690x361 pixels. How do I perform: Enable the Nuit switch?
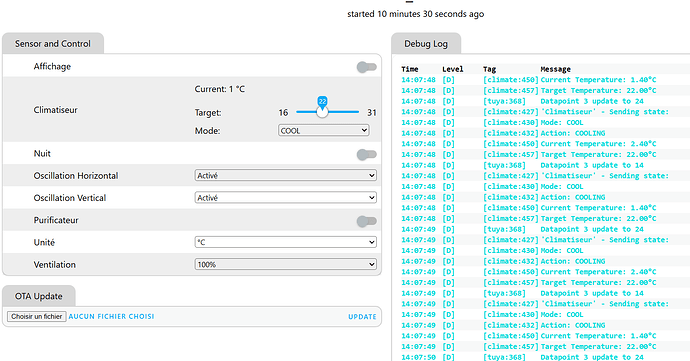pyautogui.click(x=367, y=154)
